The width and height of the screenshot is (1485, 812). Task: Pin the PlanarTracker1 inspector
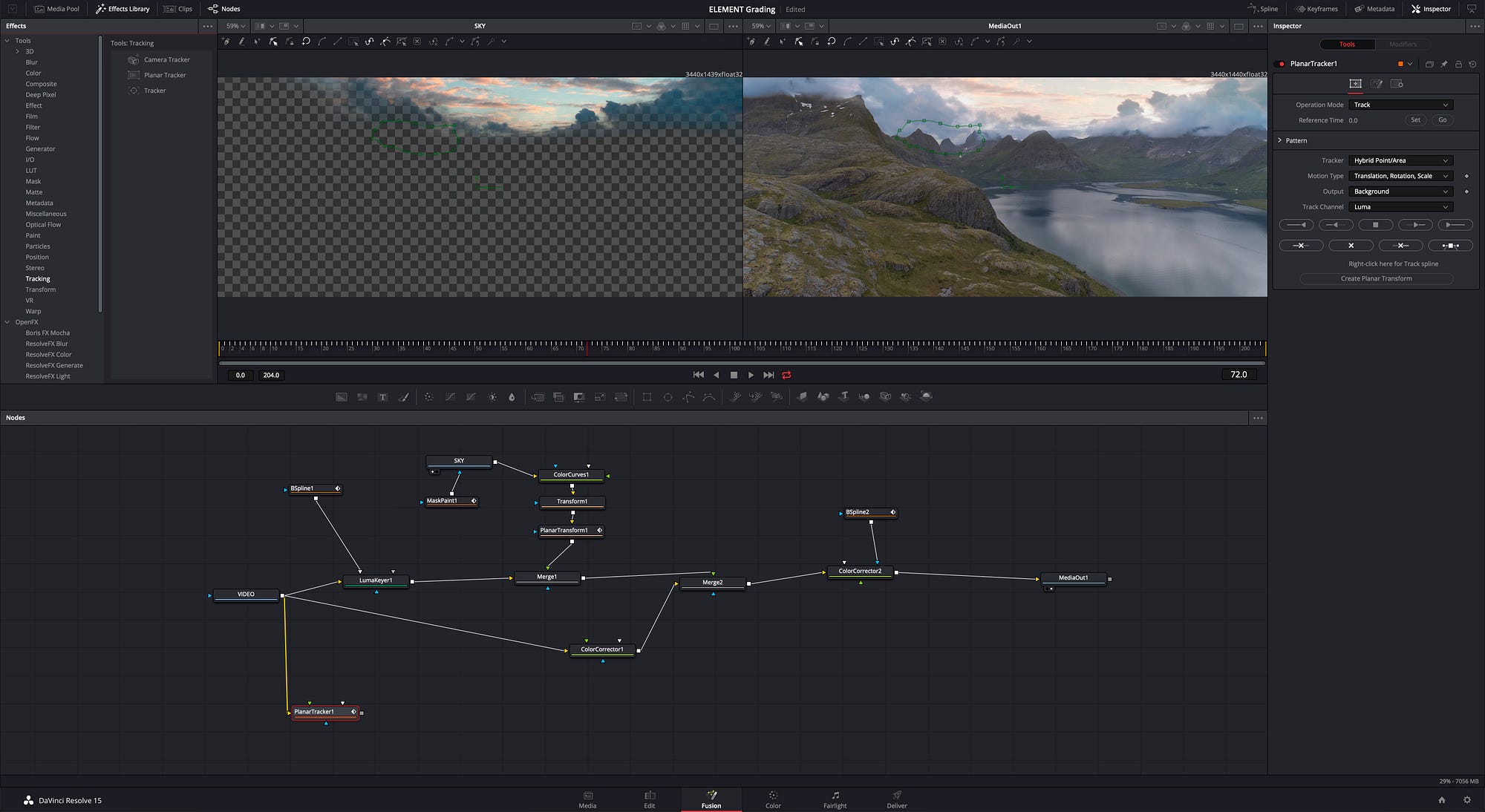pyautogui.click(x=1444, y=64)
